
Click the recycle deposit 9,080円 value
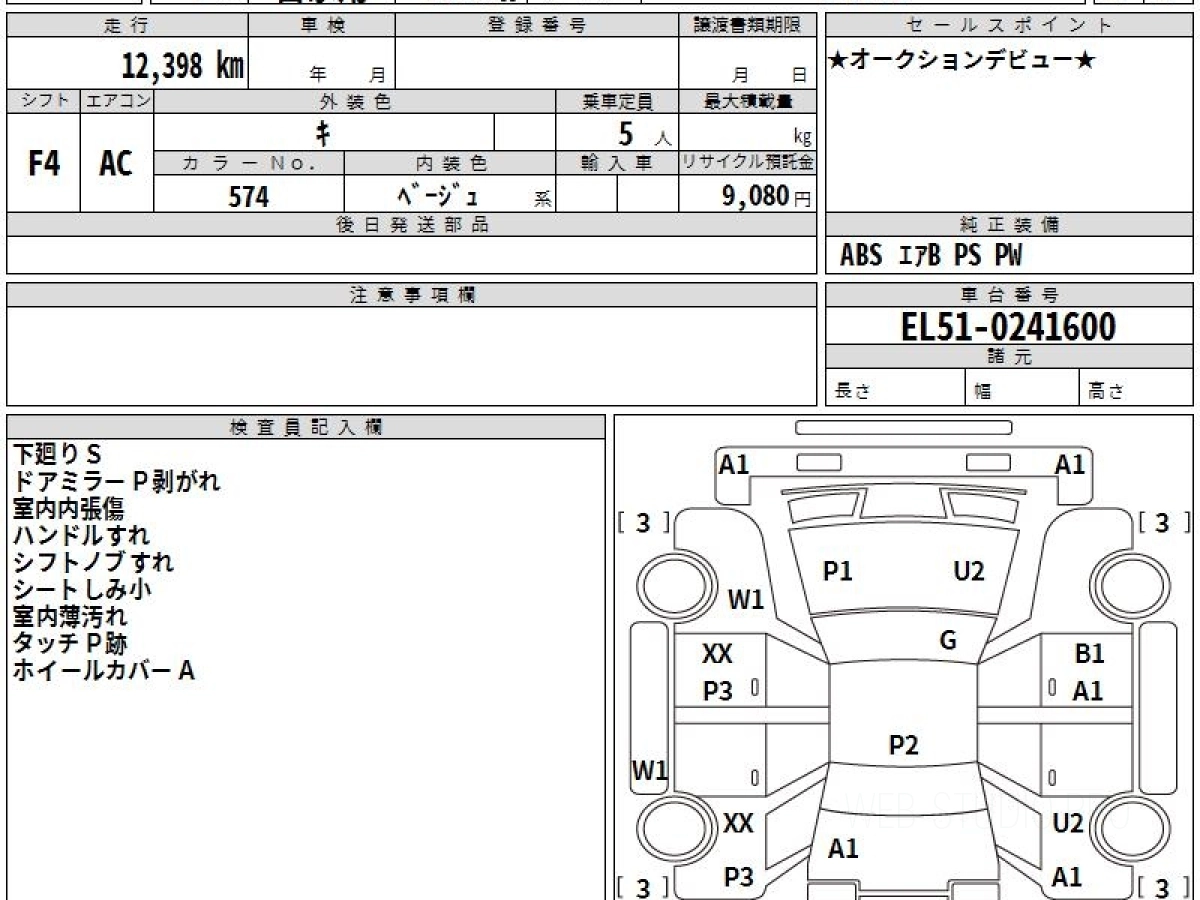[x=767, y=196]
